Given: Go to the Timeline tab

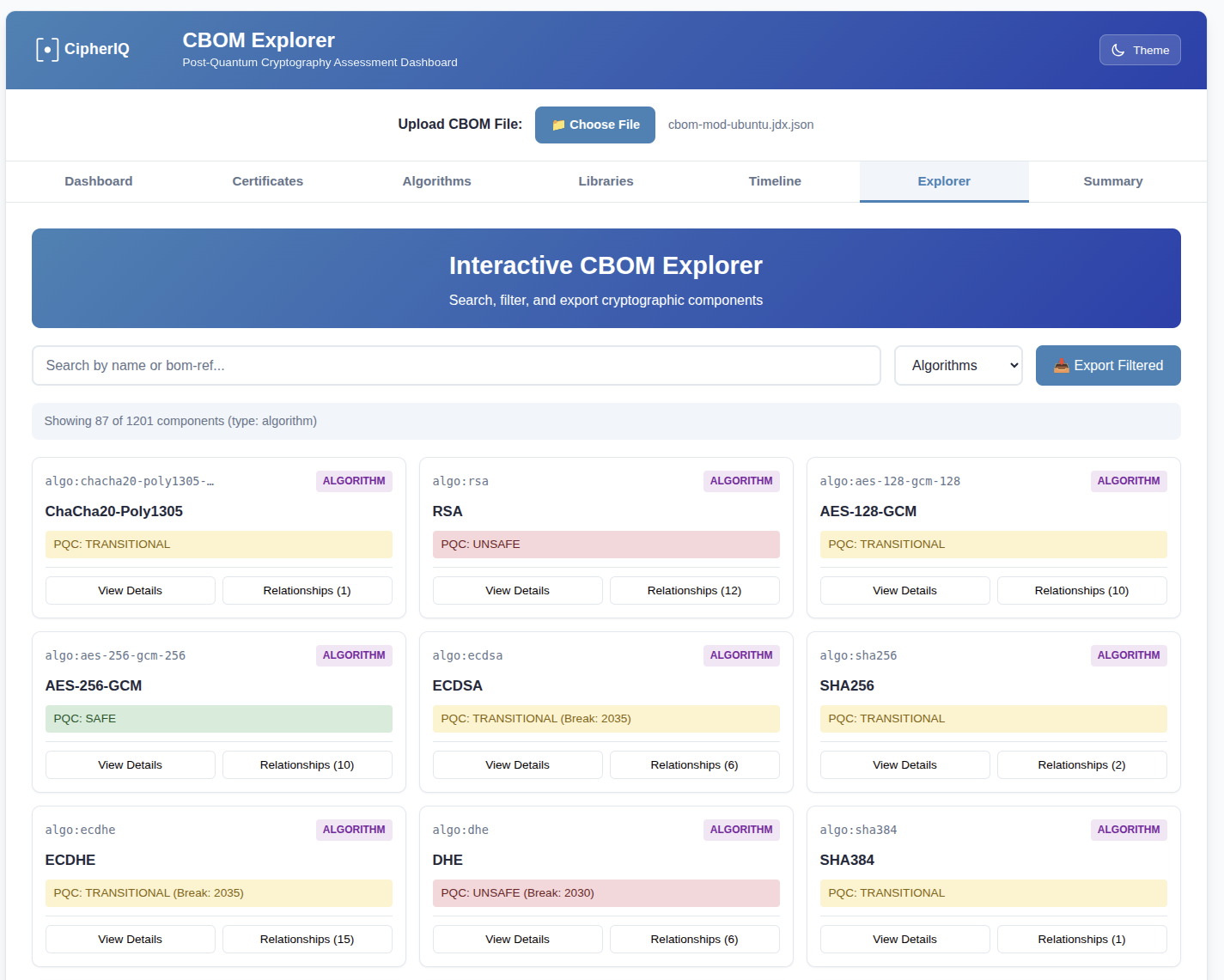Looking at the screenshot, I should click(774, 181).
